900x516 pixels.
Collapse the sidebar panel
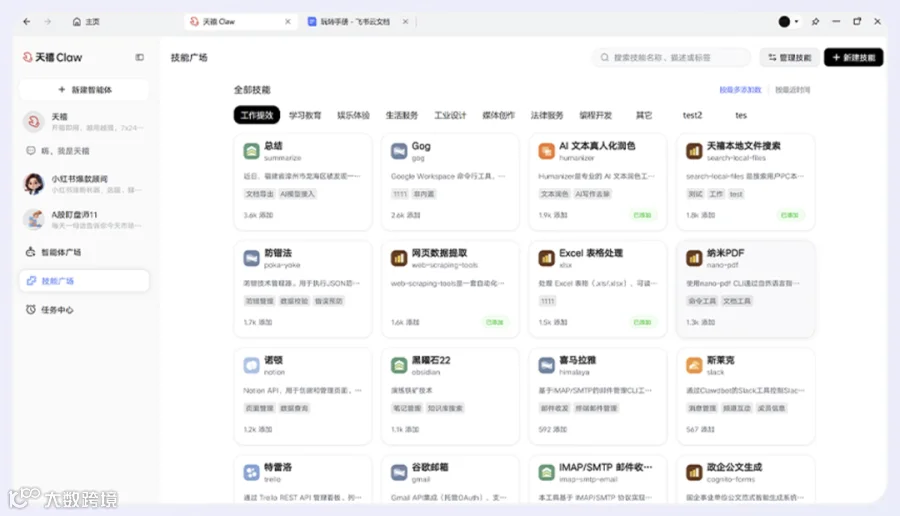tap(139, 57)
